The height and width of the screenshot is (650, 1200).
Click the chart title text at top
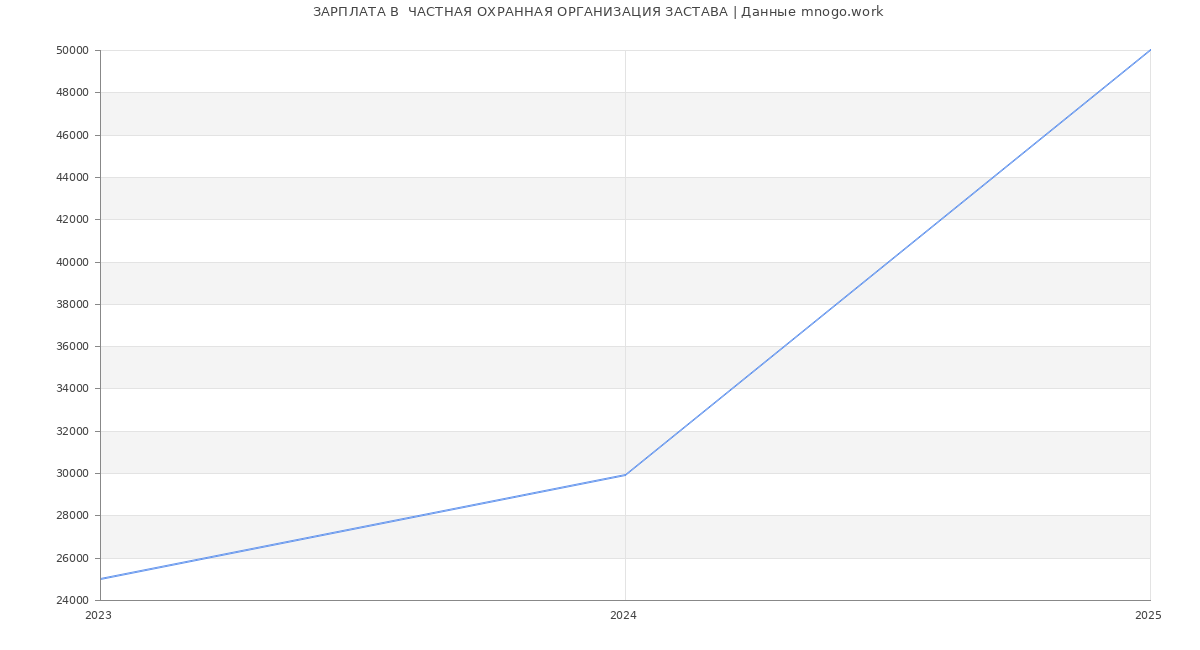598,12
